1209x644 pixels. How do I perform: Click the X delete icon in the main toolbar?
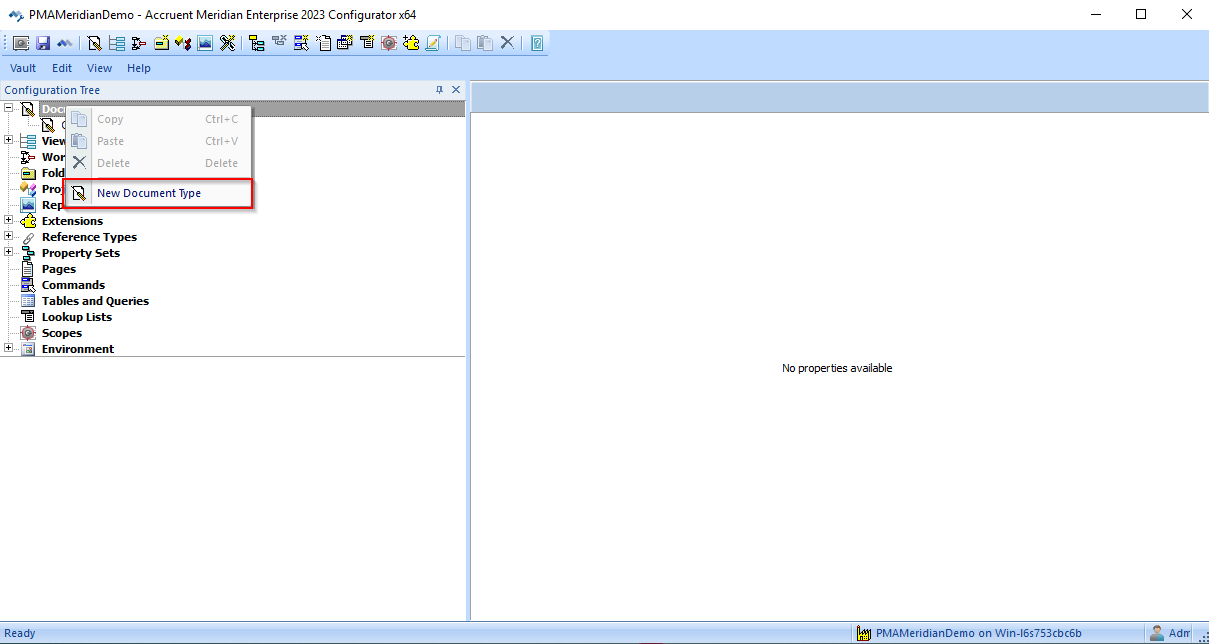(x=507, y=43)
